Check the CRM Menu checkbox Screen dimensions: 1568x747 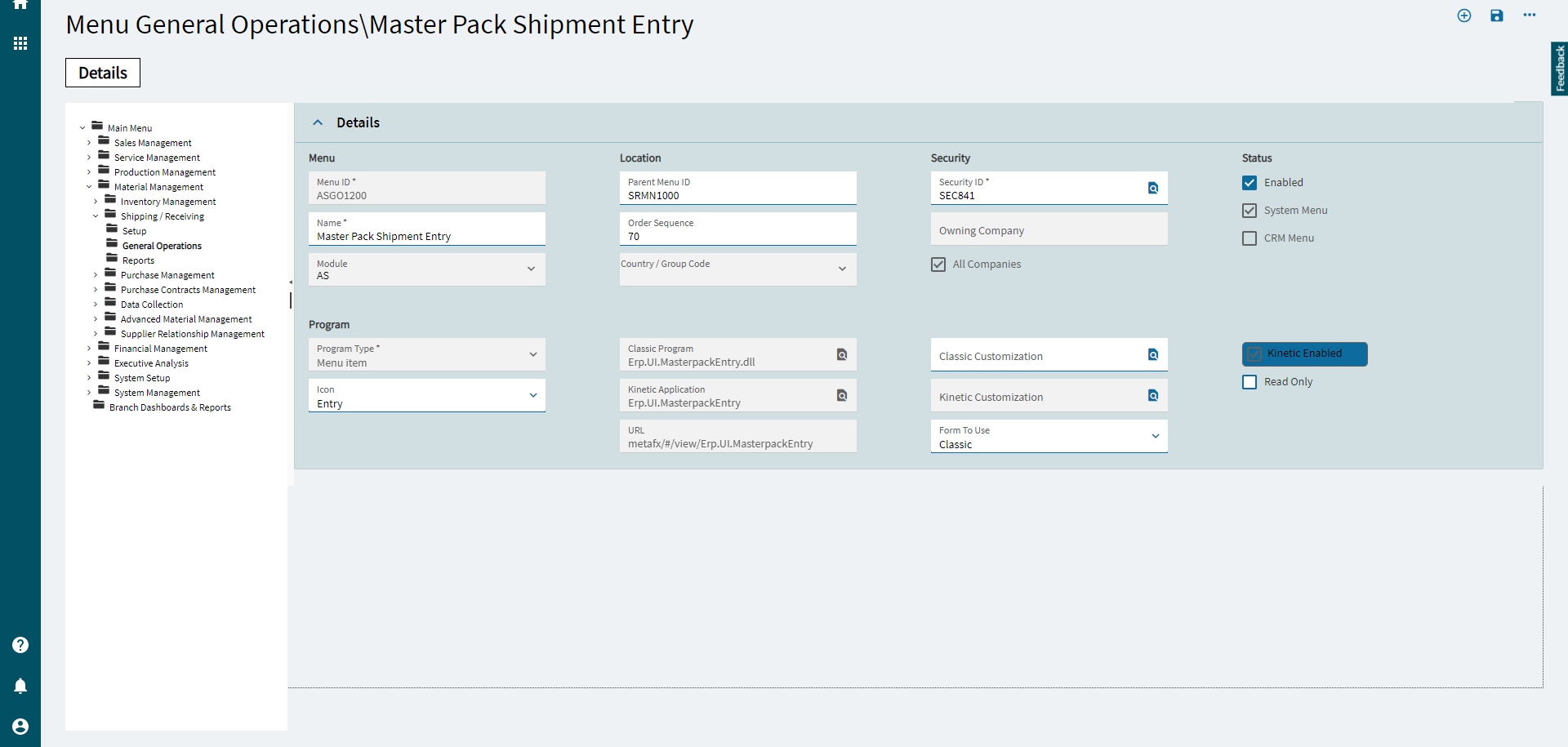[1249, 238]
